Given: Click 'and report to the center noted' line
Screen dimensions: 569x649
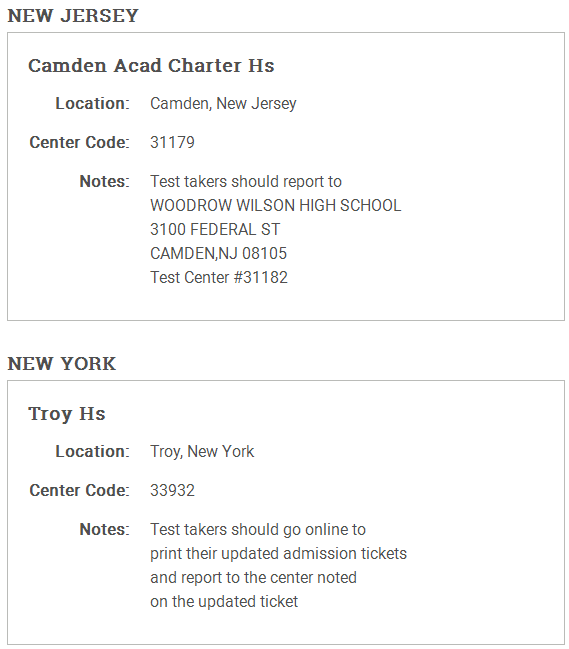Looking at the screenshot, I should coord(253,577).
